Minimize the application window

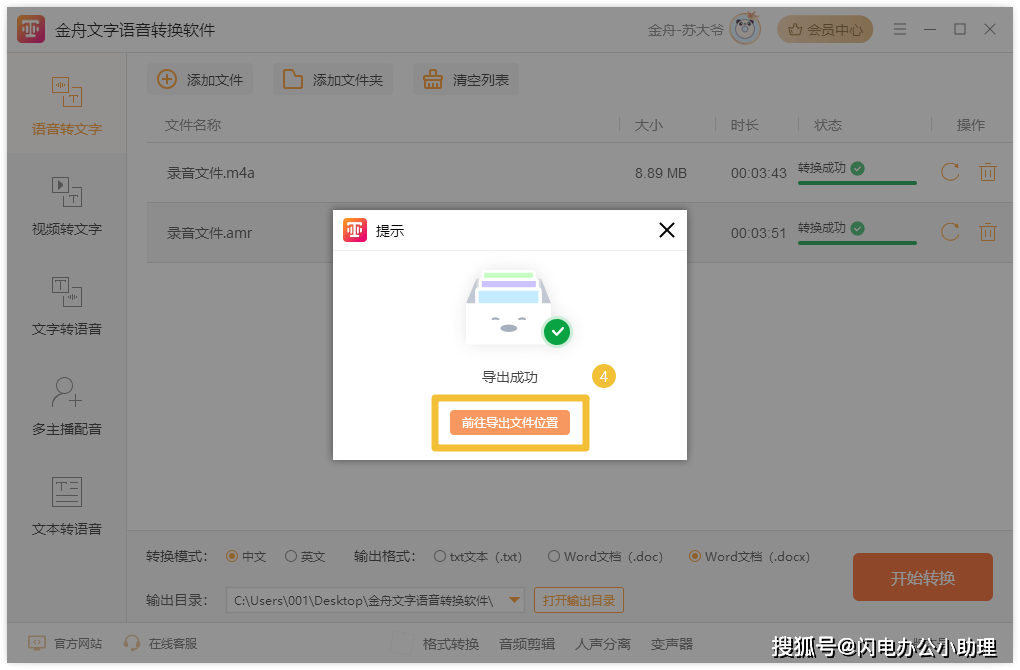[930, 29]
